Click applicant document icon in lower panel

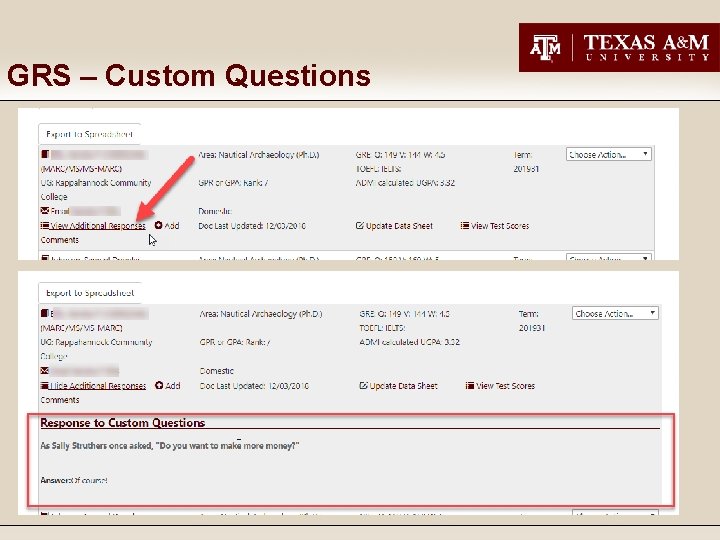(45, 313)
